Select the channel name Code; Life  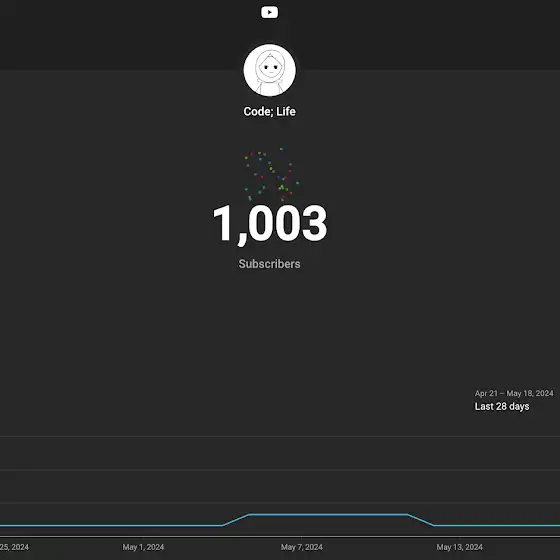[269, 111]
